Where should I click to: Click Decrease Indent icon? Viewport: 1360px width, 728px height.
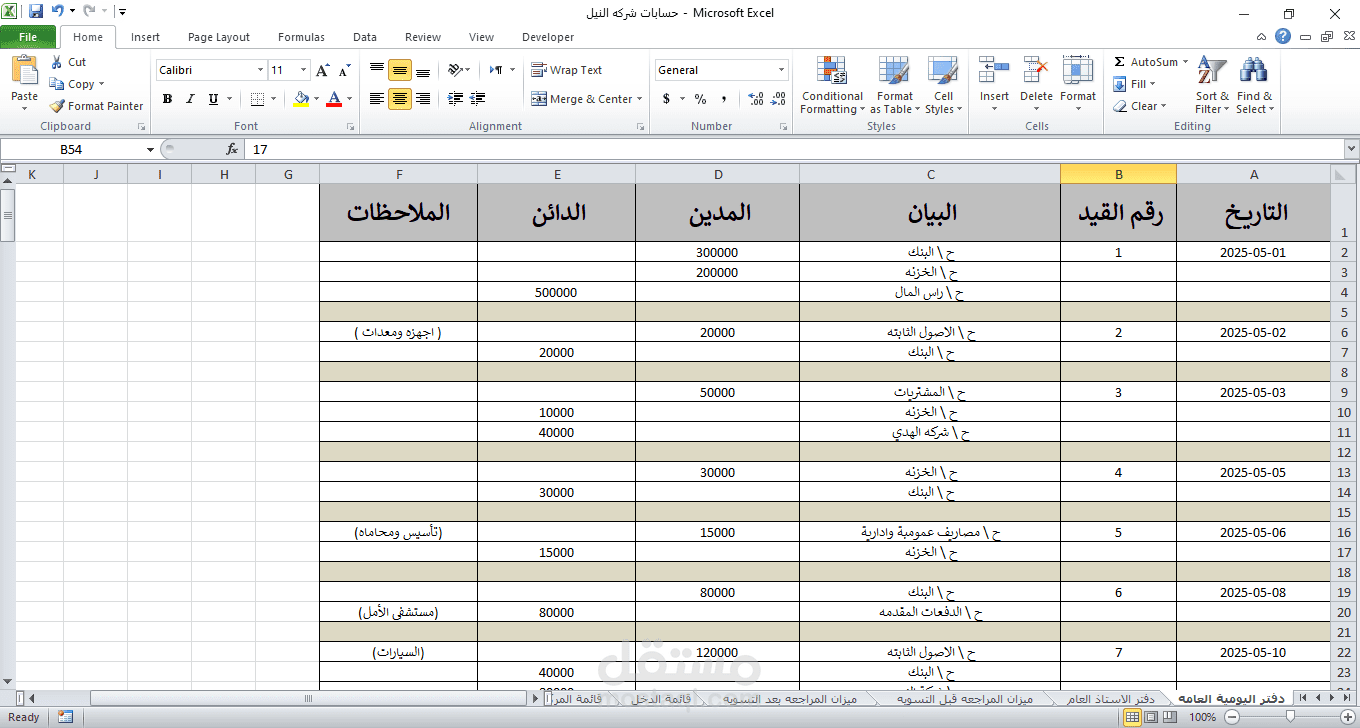click(455, 99)
